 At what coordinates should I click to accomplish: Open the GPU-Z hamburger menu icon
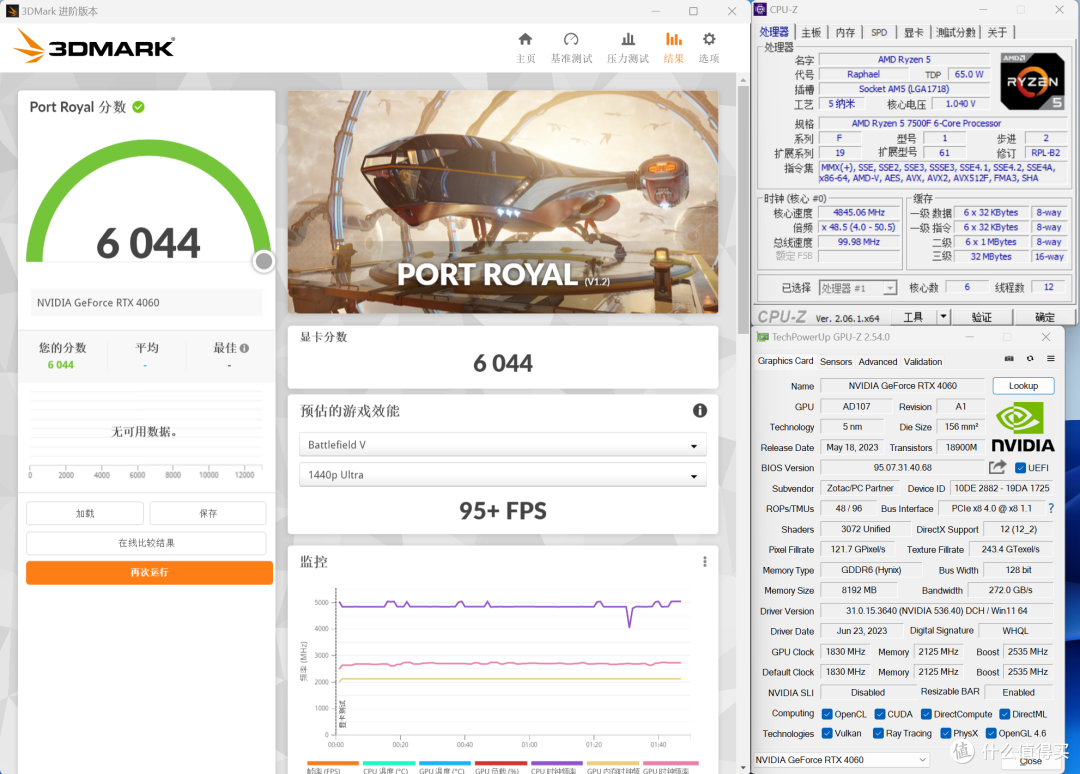pyautogui.click(x=1051, y=359)
